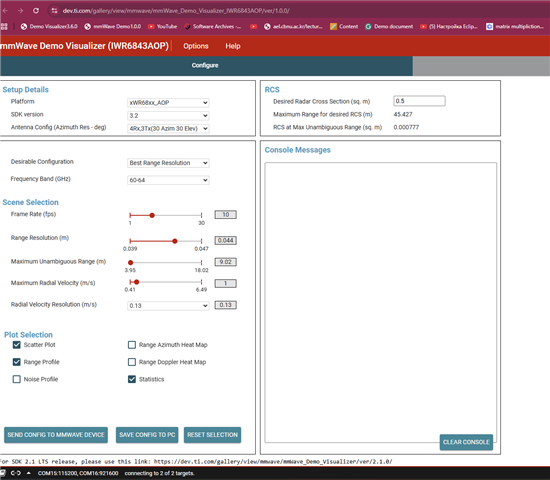Screen dimensions: 550x480
Task: Open the Content bookmark
Action: click(x=344, y=26)
